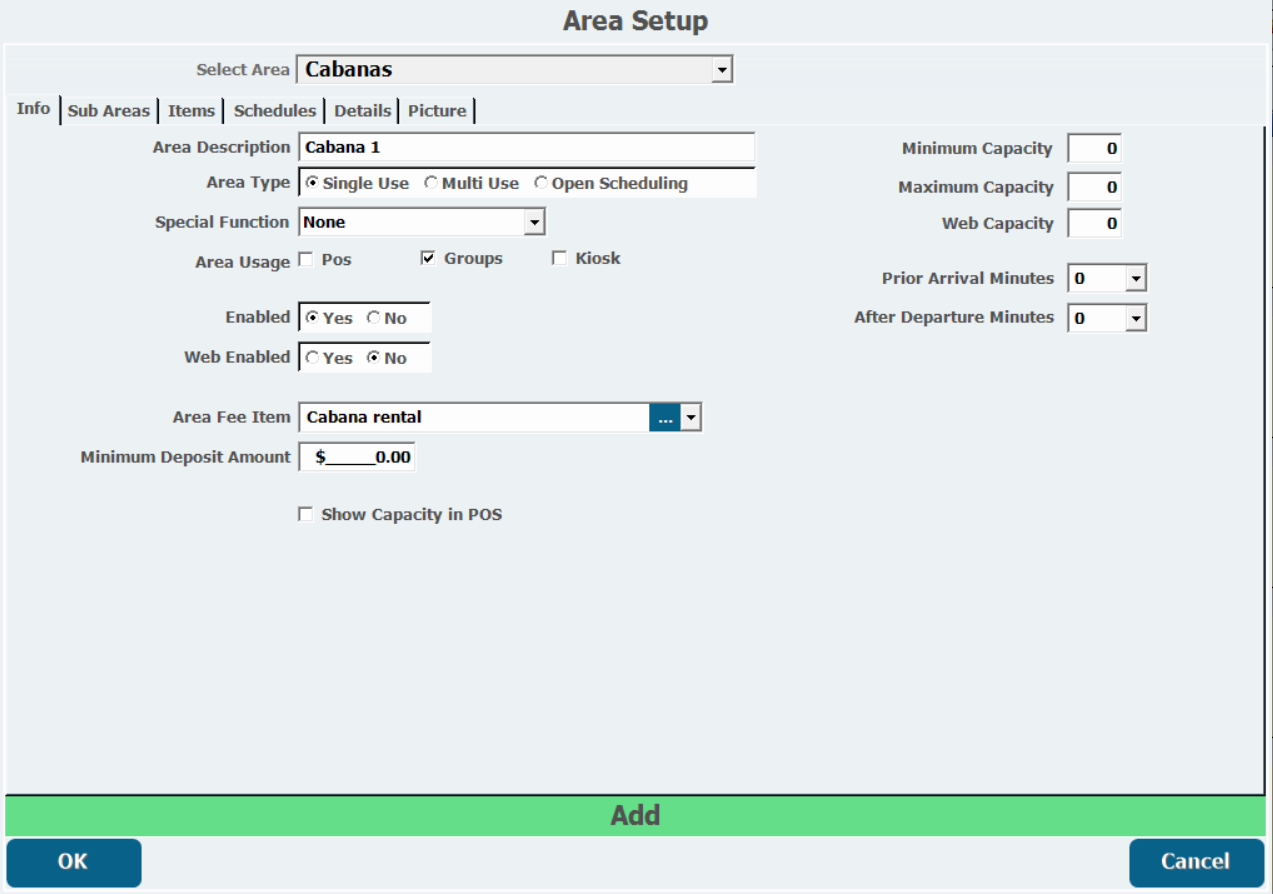Set Enabled to No

pos(374,318)
